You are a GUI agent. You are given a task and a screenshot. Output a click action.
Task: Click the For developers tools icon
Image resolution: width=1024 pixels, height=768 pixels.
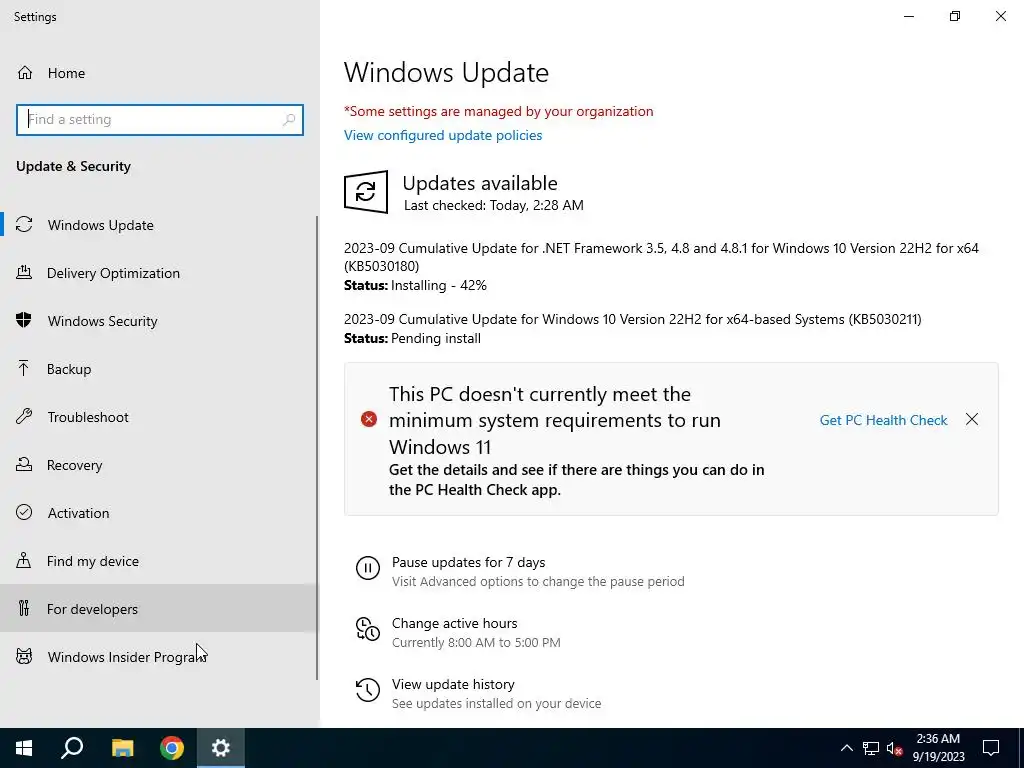pyautogui.click(x=24, y=608)
